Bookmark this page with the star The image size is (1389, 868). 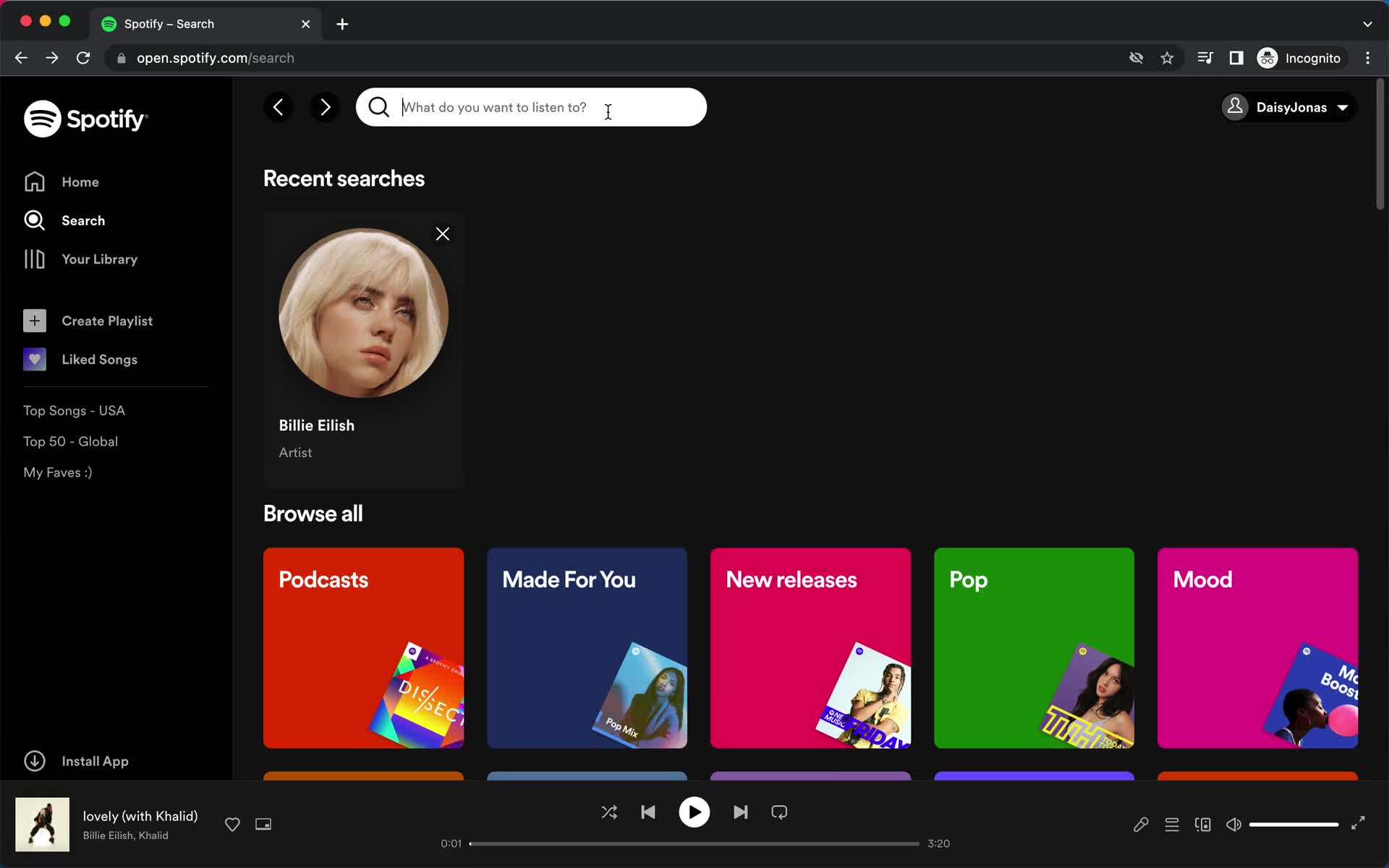[x=1167, y=58]
